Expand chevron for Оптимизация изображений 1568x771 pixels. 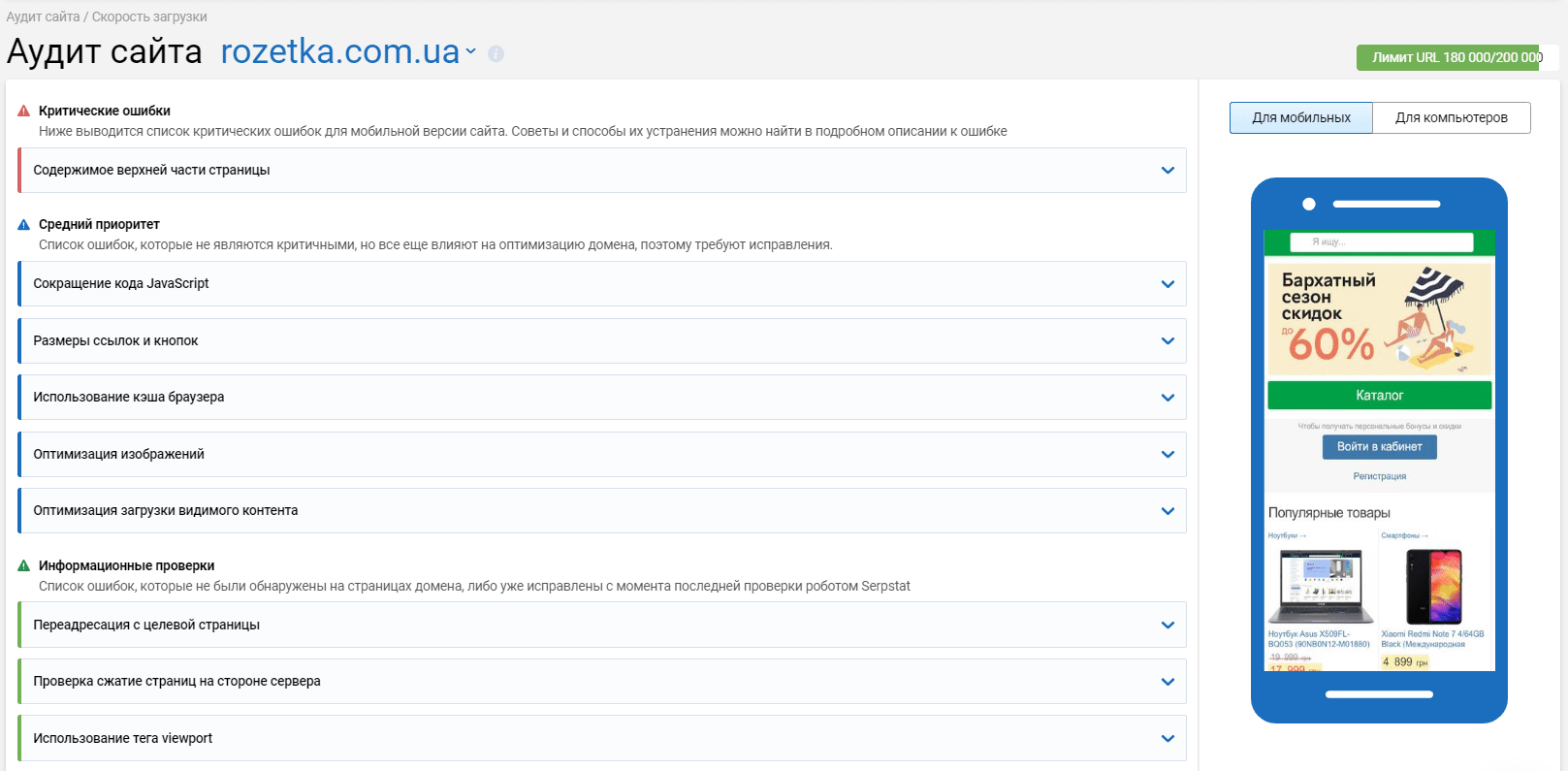pos(1168,455)
